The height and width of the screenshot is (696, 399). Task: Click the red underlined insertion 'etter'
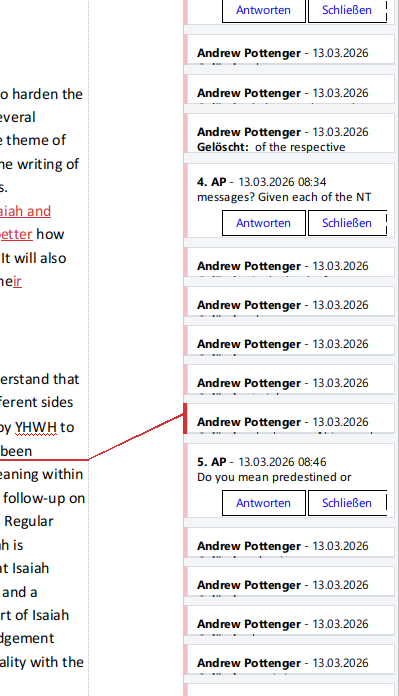16,234
